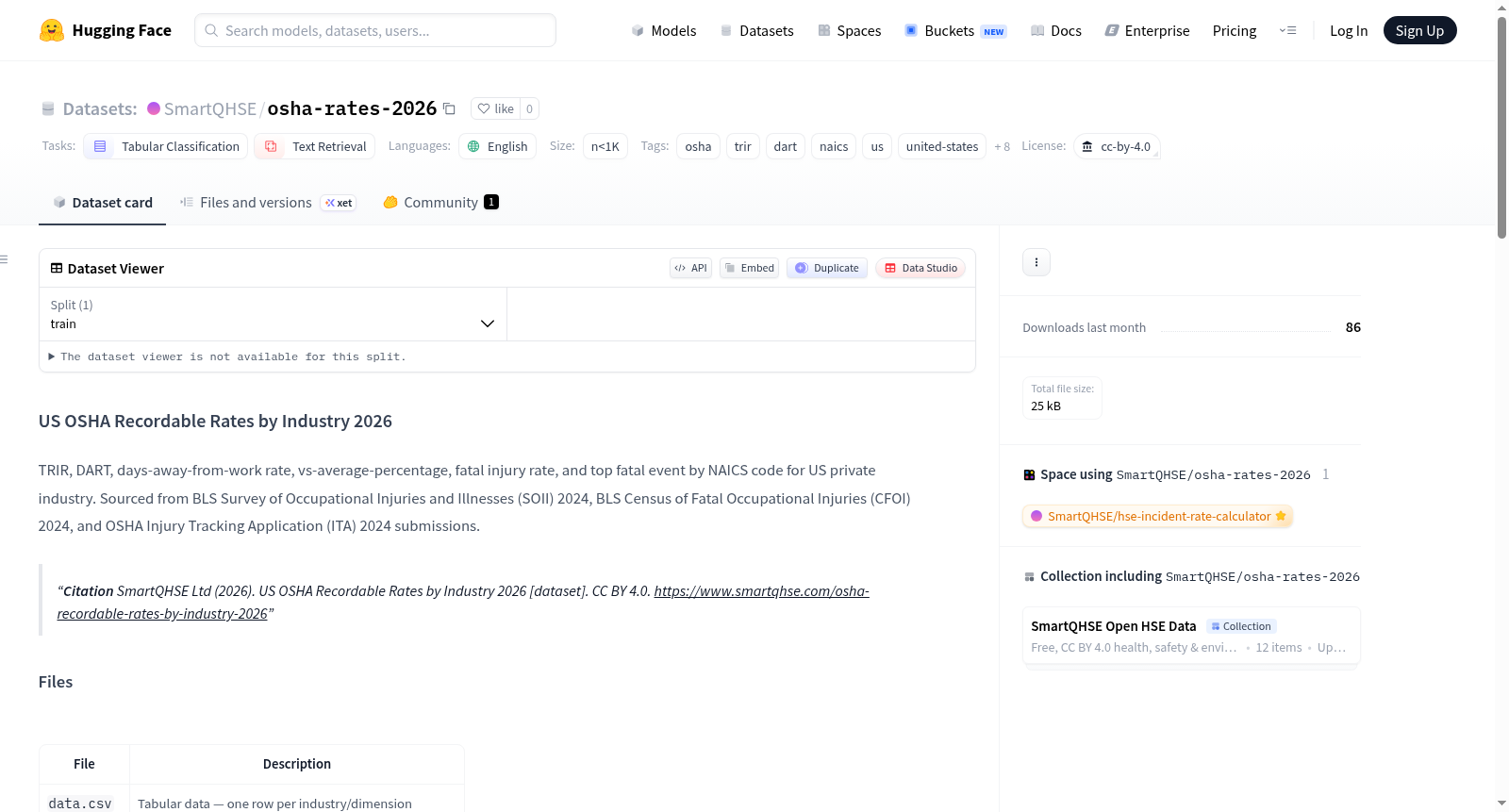
Task: Click the data.csv file name
Action: pyautogui.click(x=80, y=804)
